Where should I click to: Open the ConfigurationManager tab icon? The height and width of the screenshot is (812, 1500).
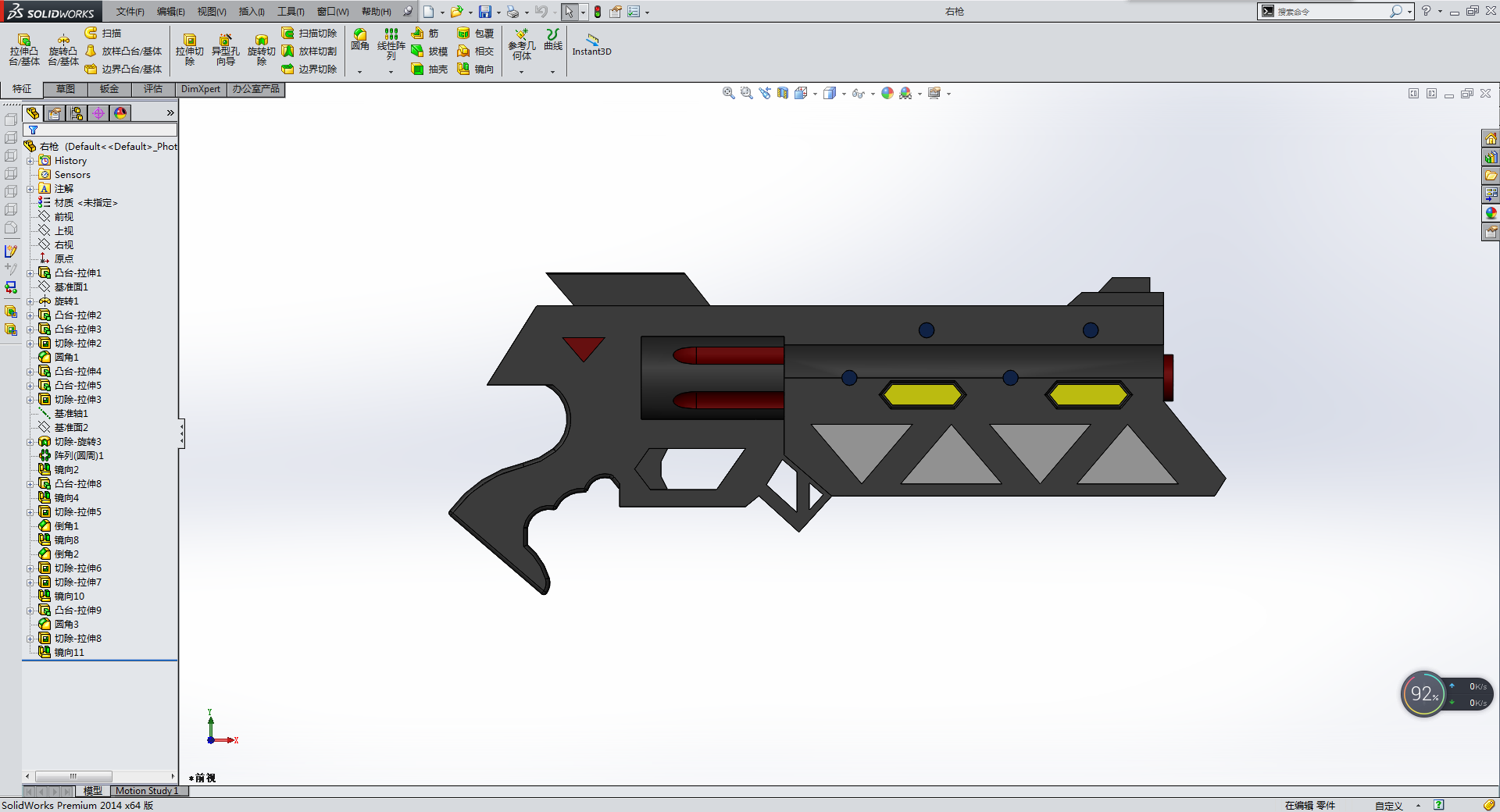coord(77,113)
